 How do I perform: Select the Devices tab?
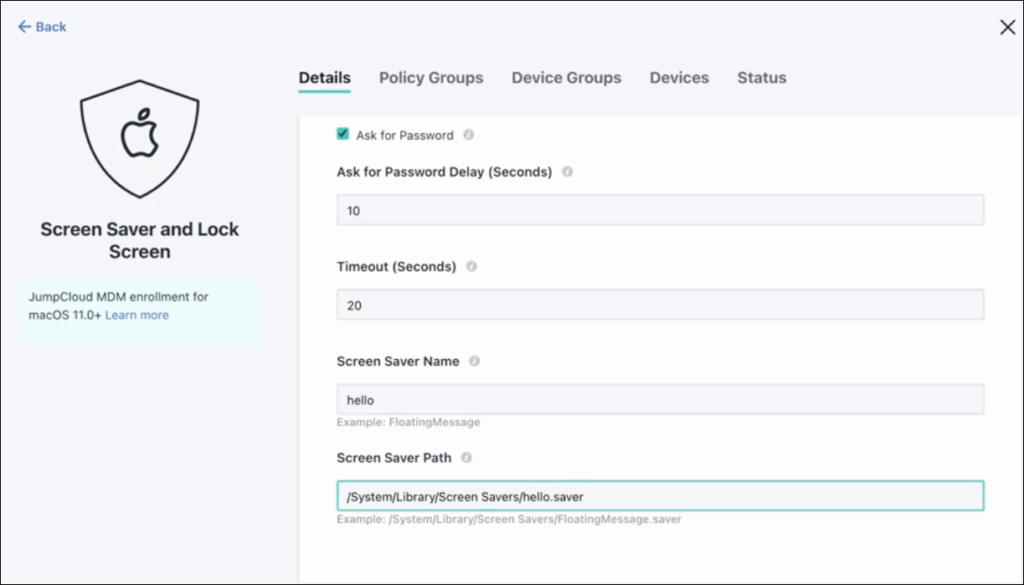click(x=679, y=78)
